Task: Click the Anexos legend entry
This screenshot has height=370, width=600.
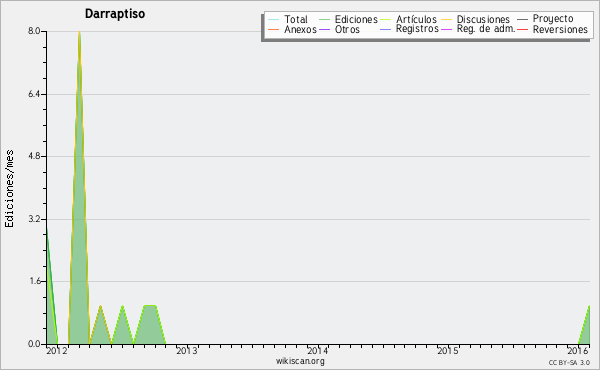Action: point(292,29)
